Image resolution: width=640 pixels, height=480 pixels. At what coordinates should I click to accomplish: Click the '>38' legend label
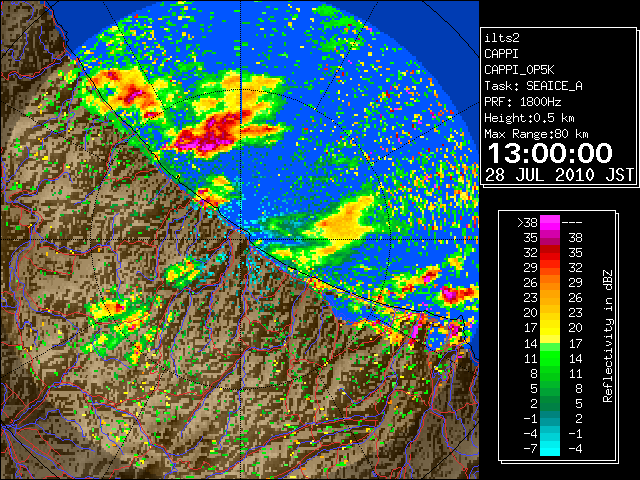click(x=527, y=222)
